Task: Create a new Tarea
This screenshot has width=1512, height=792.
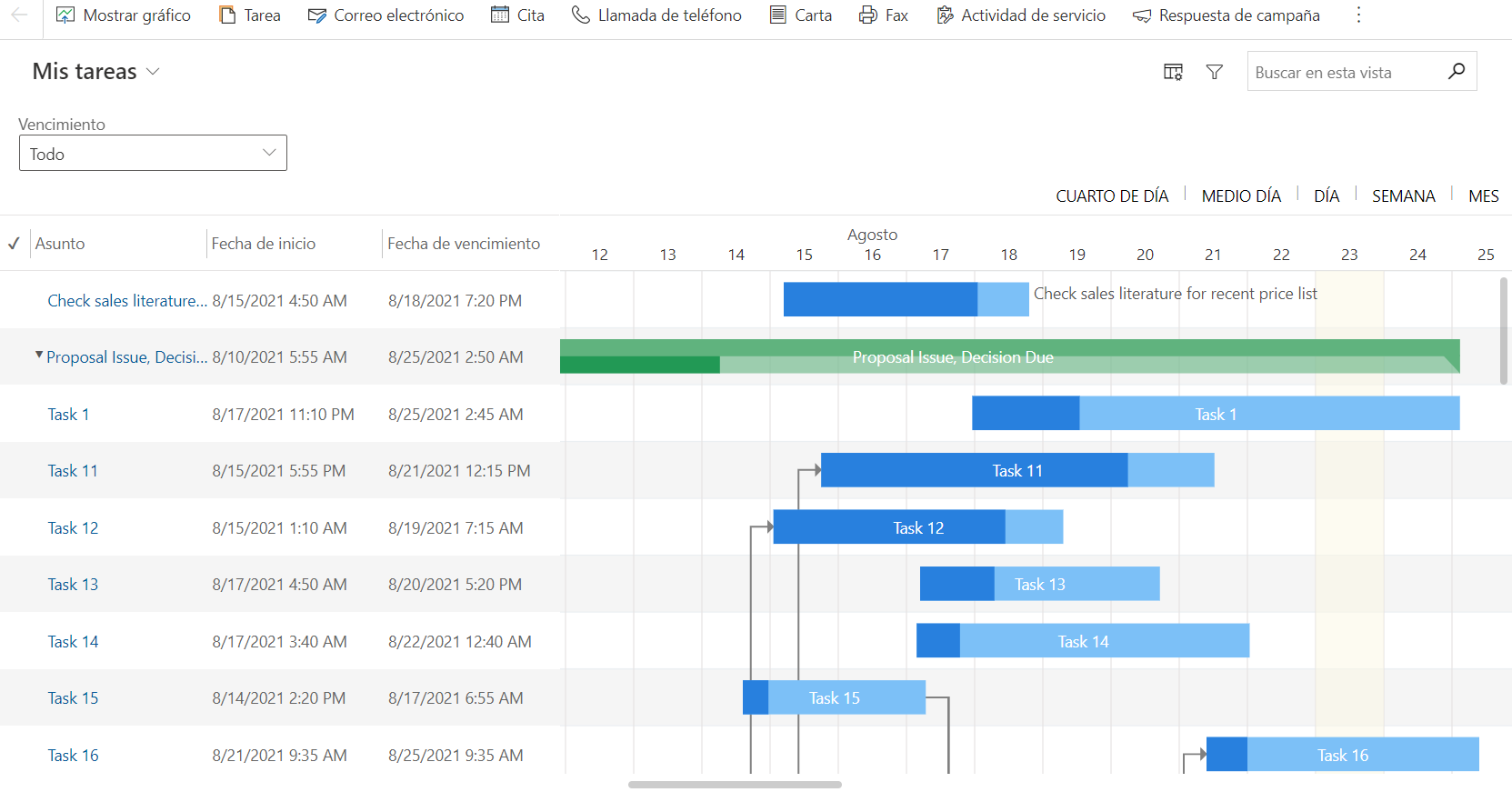Action: [250, 15]
